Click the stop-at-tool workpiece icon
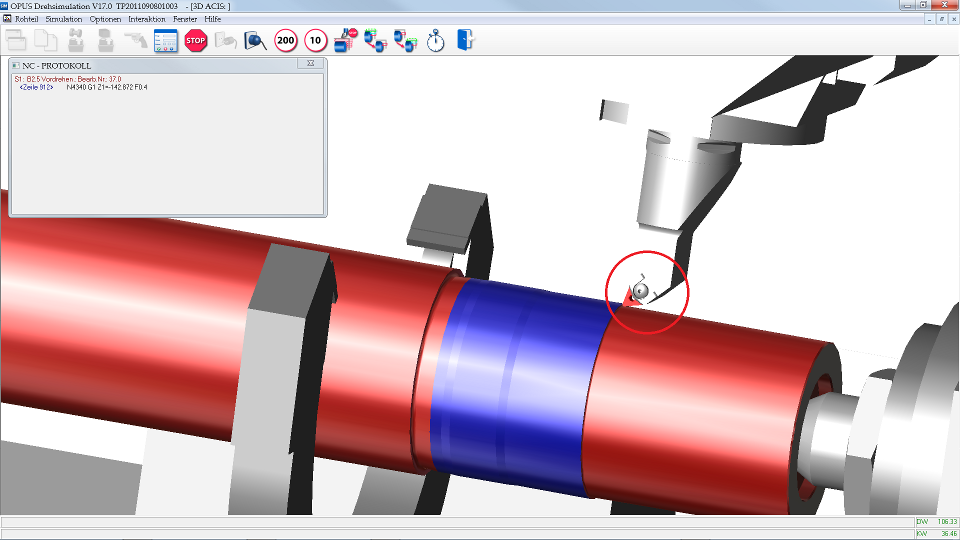The width and height of the screenshot is (960, 540). [x=345, y=41]
